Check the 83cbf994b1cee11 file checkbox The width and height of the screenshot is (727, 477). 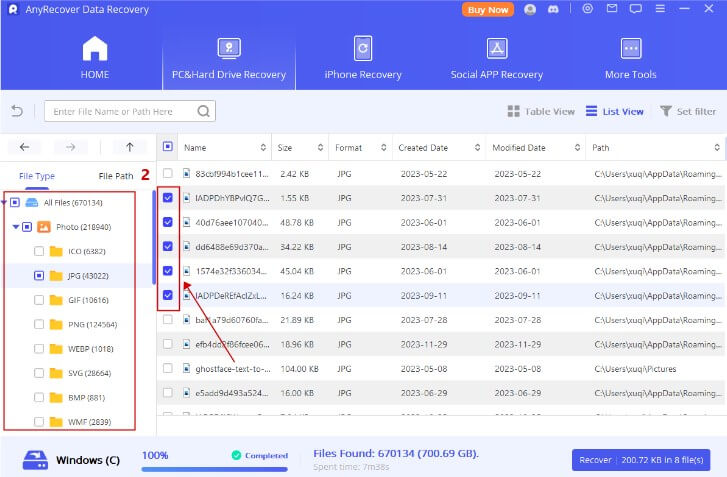click(x=167, y=174)
